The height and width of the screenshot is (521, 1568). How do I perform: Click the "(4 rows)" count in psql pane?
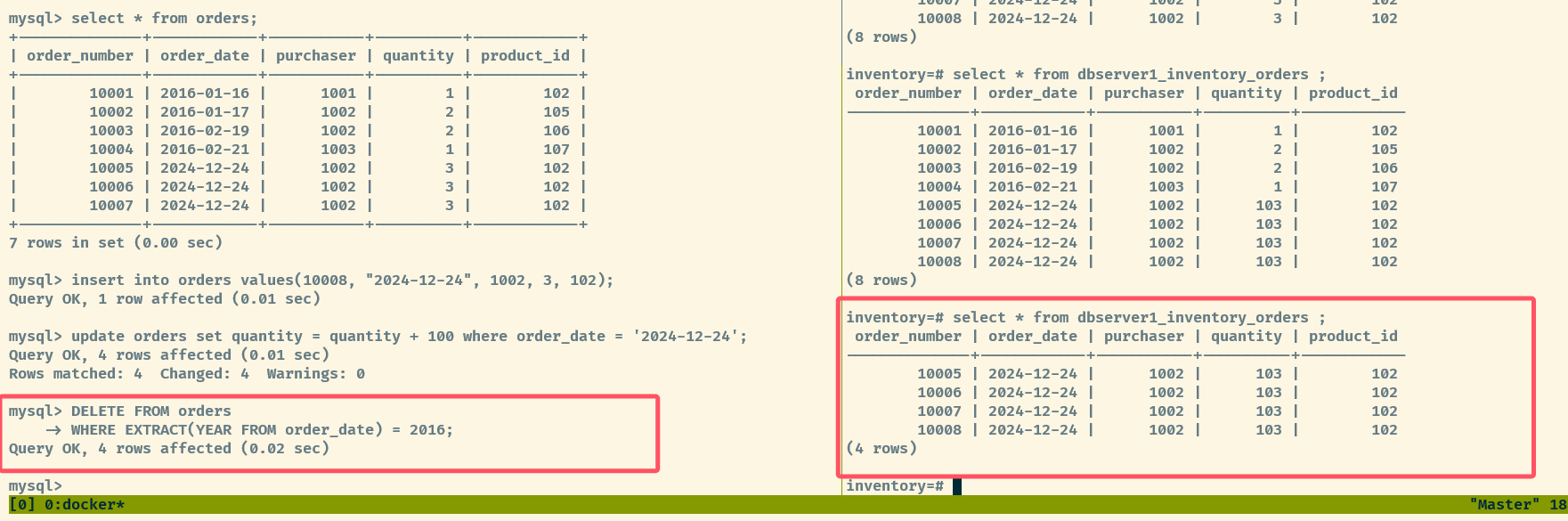click(881, 449)
